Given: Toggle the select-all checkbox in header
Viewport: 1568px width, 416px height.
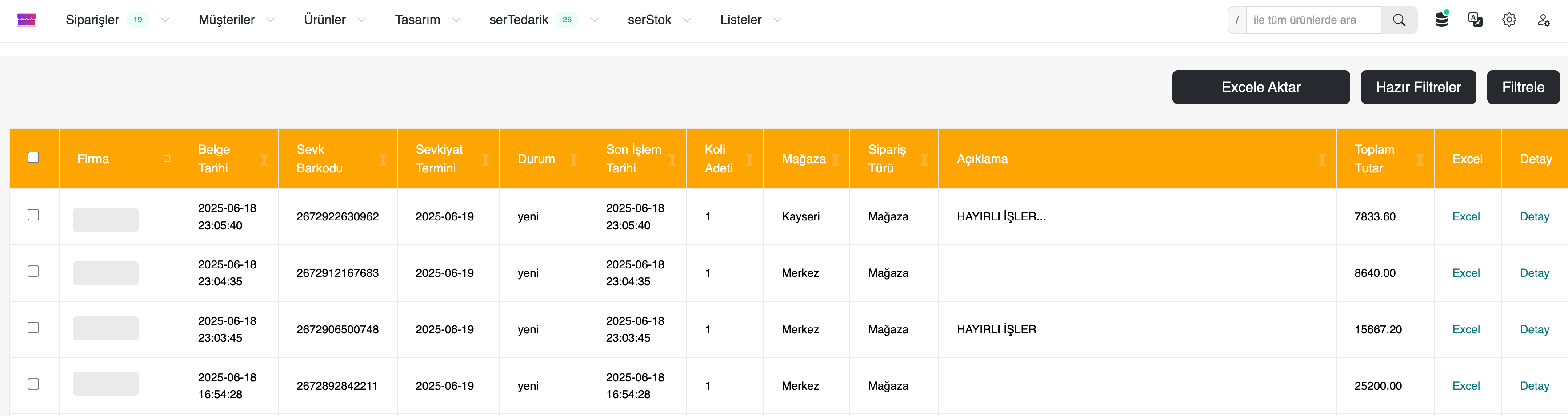Looking at the screenshot, I should pyautogui.click(x=33, y=157).
